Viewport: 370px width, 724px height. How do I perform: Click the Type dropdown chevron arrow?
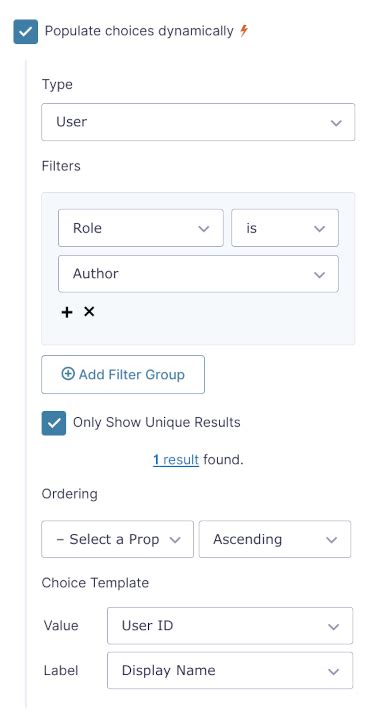pos(336,123)
